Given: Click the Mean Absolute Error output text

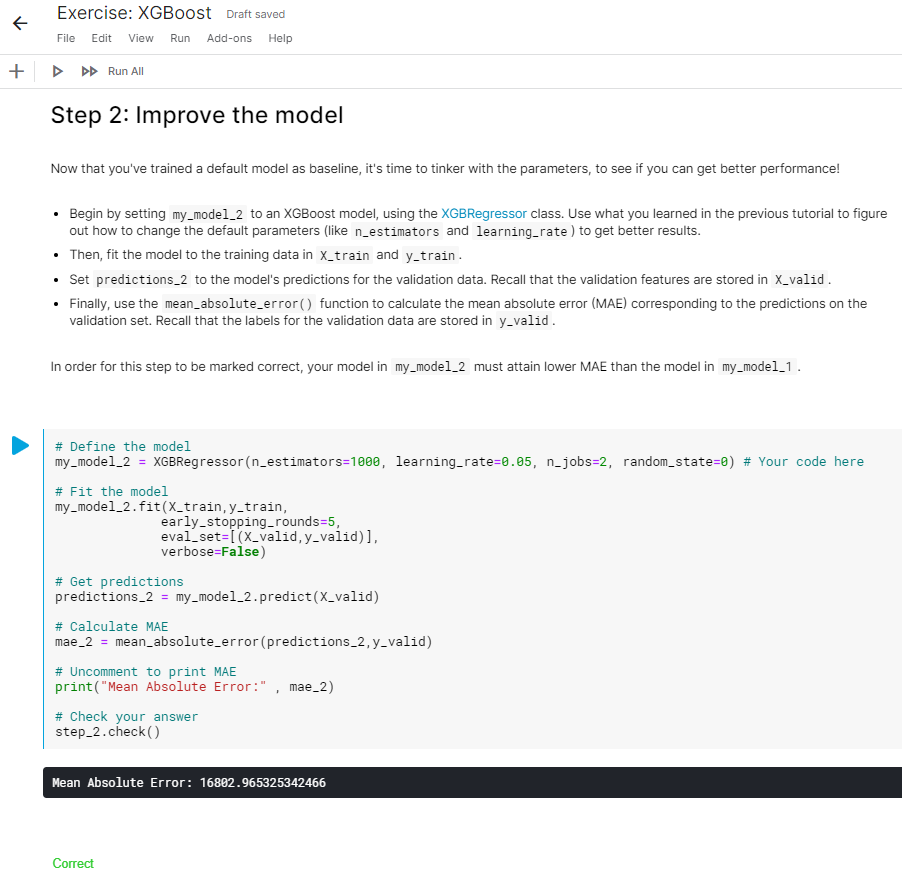Looking at the screenshot, I should [189, 783].
